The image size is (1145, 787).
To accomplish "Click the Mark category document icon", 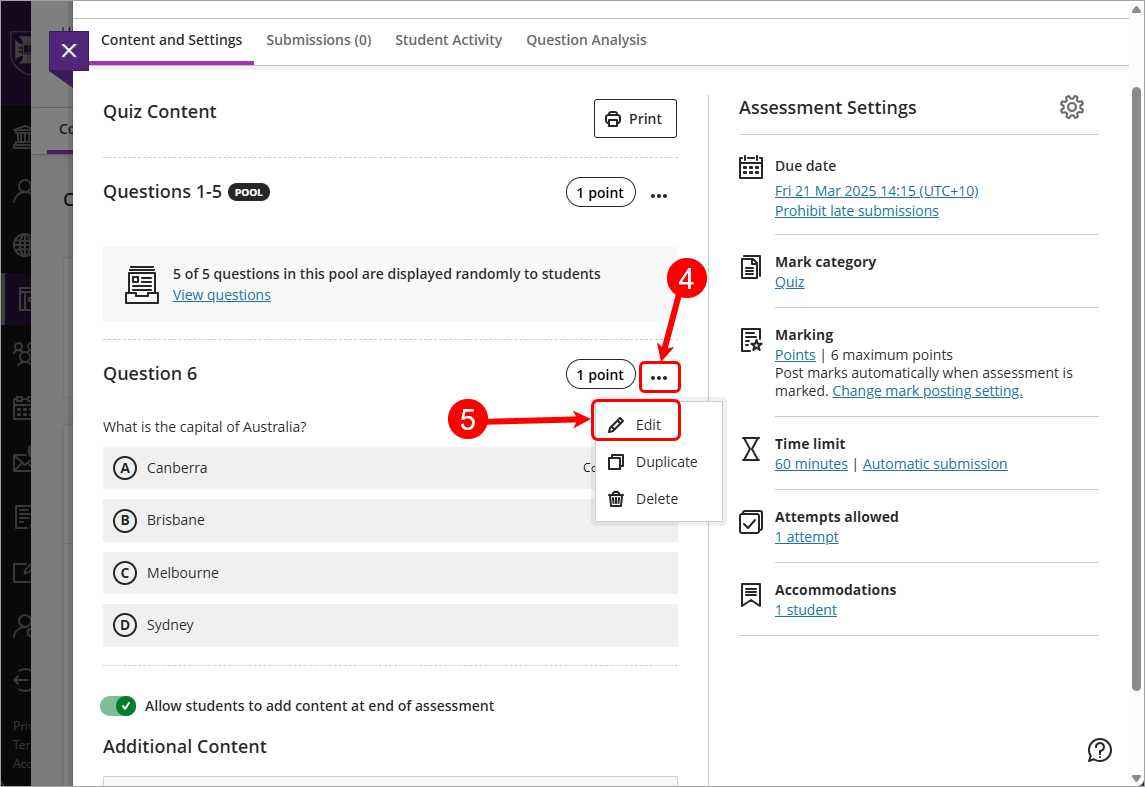I will [x=751, y=267].
